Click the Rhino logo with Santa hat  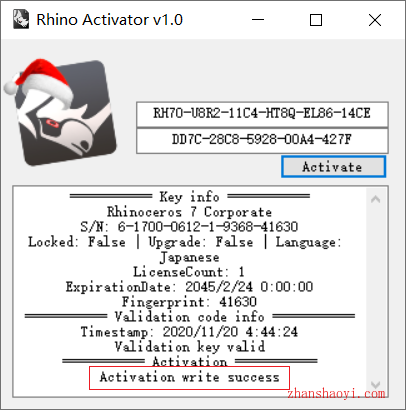60,112
